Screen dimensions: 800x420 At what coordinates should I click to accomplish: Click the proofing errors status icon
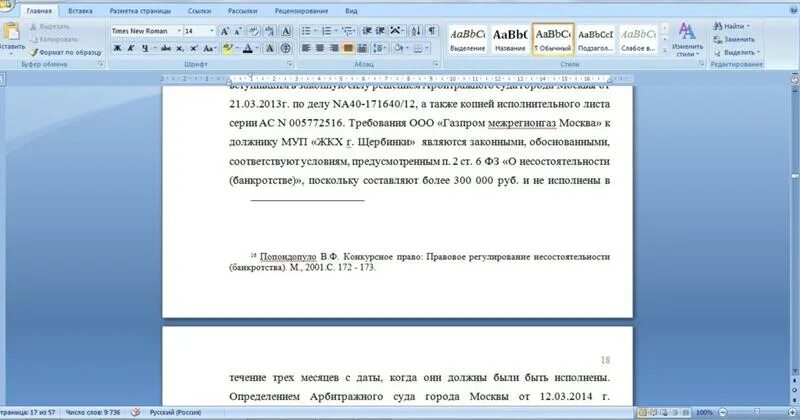[x=135, y=412]
